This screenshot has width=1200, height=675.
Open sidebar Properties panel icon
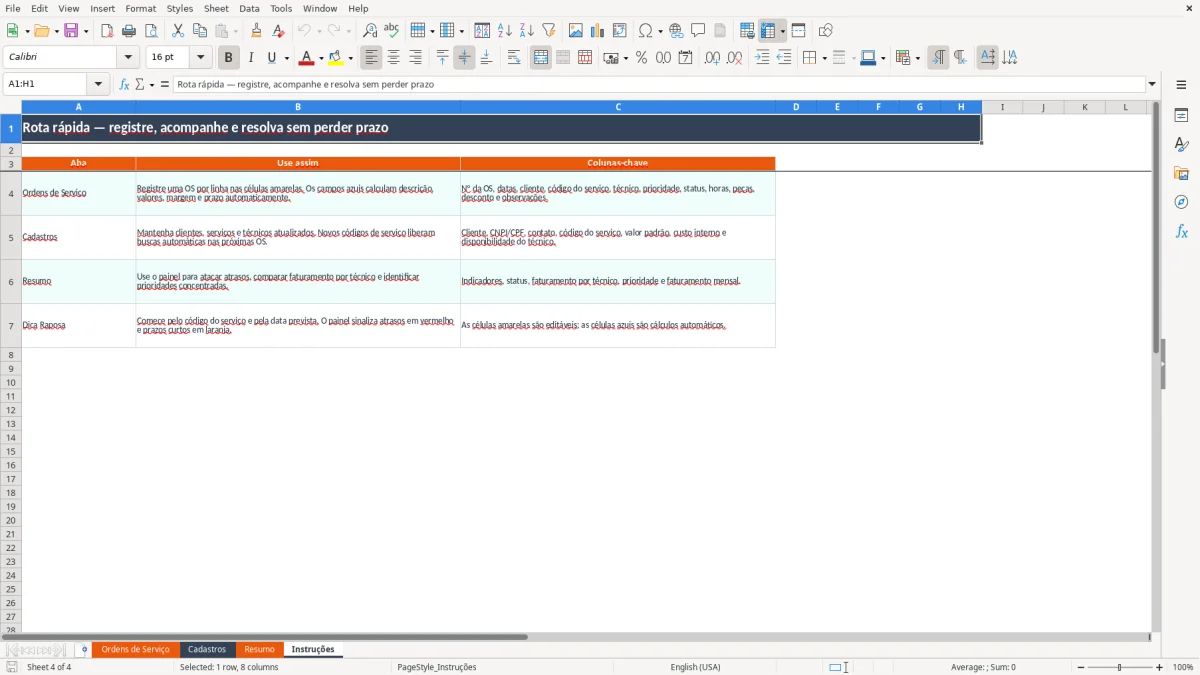(x=1181, y=115)
